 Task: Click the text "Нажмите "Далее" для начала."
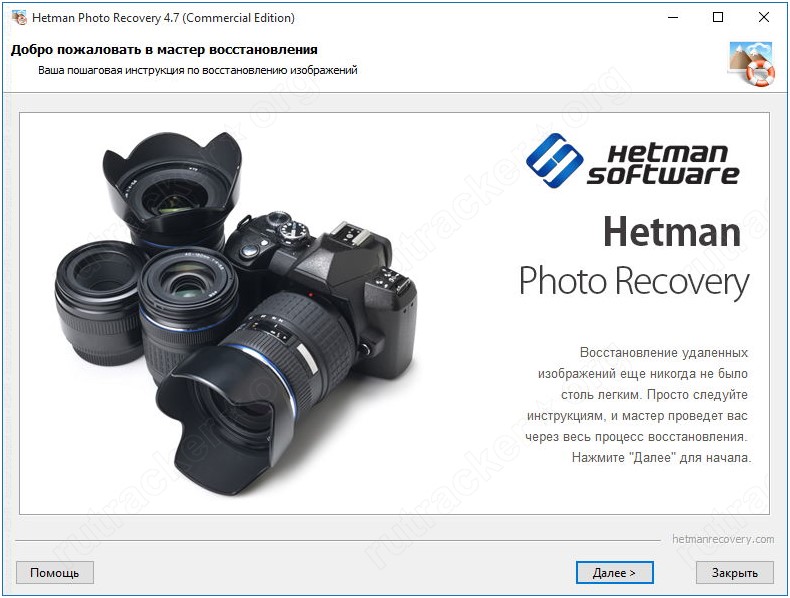coord(661,457)
